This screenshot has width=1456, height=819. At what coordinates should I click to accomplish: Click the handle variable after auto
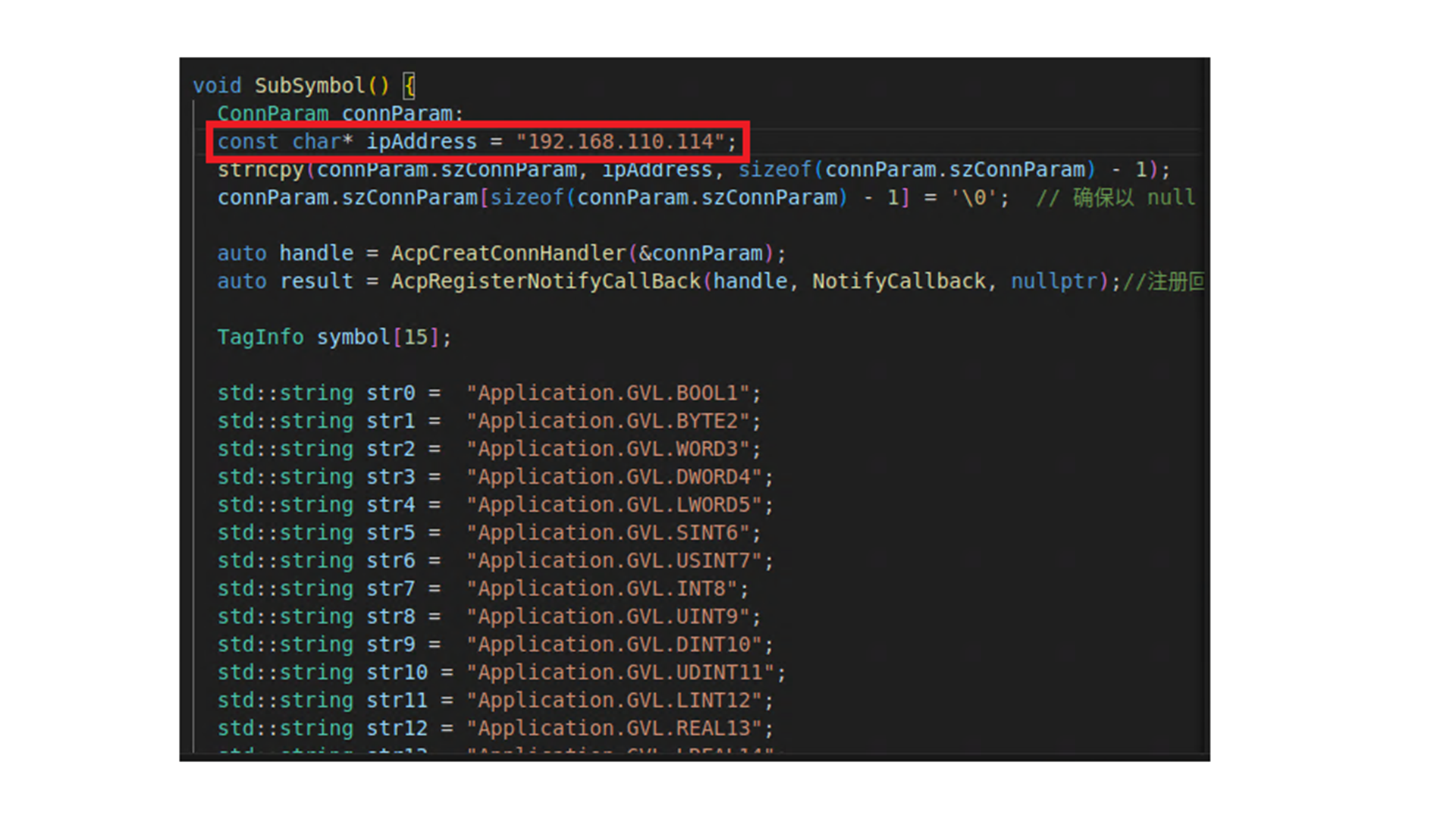(316, 253)
